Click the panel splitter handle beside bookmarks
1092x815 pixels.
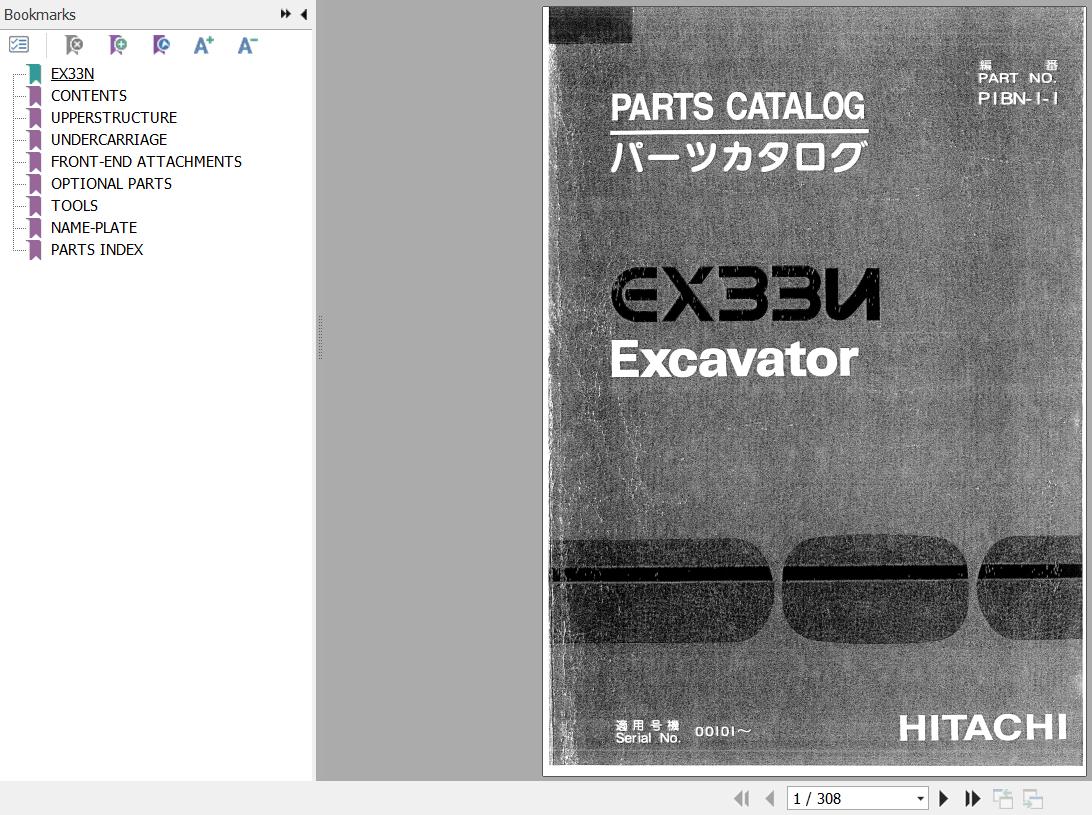pyautogui.click(x=320, y=338)
